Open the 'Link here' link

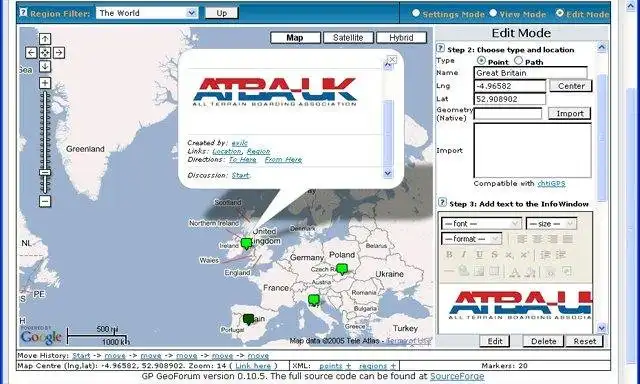(253, 366)
